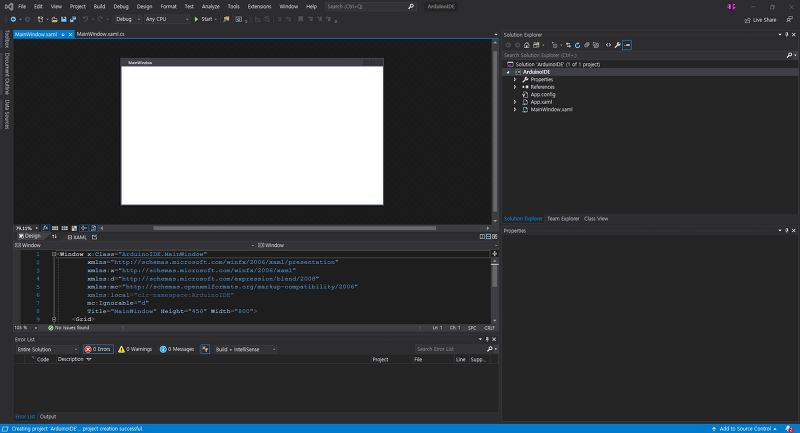This screenshot has width=800, height=433.
Task: Click the Undo icon in the toolbar
Action: 85,19
